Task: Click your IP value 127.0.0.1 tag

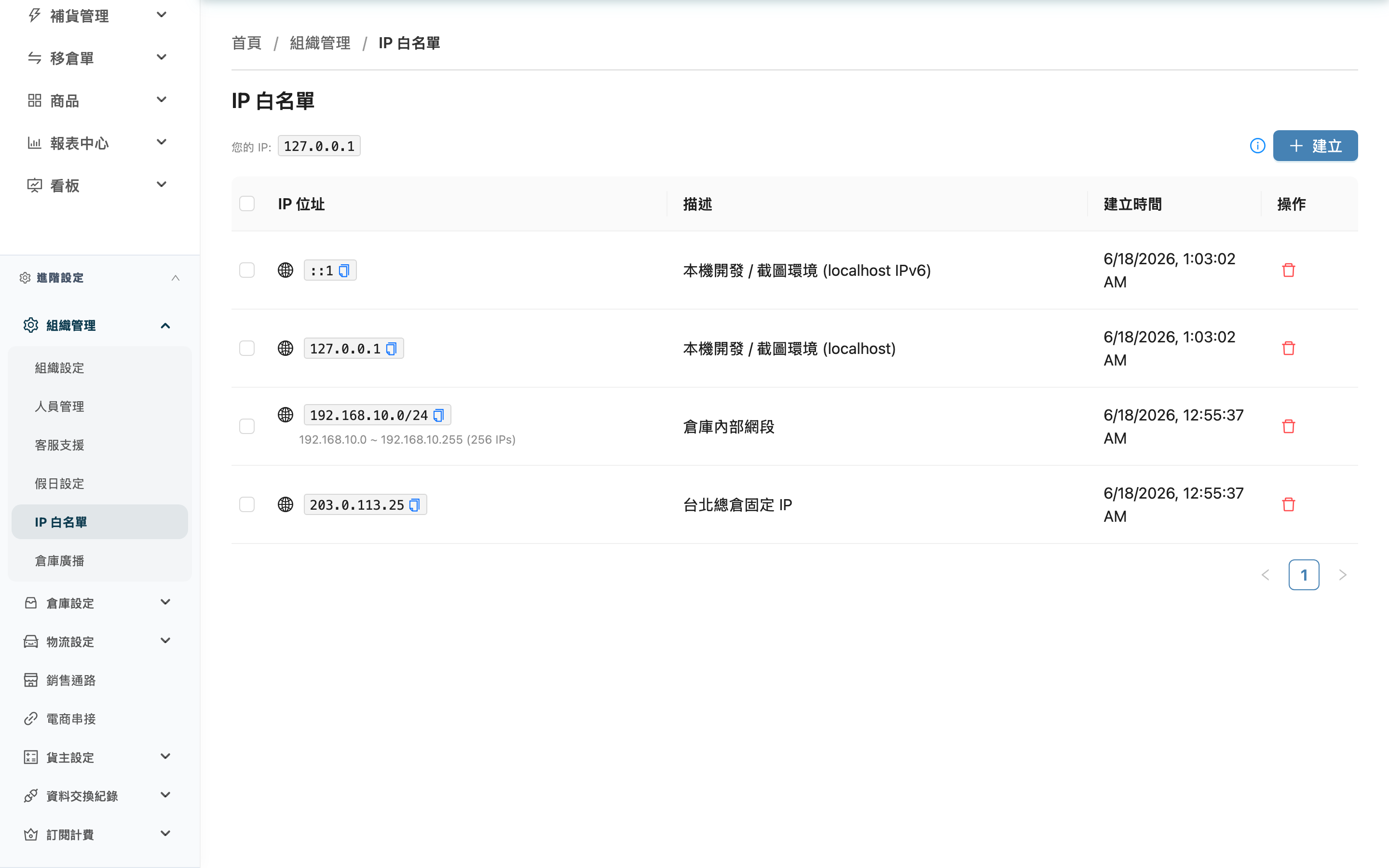Action: click(x=319, y=146)
